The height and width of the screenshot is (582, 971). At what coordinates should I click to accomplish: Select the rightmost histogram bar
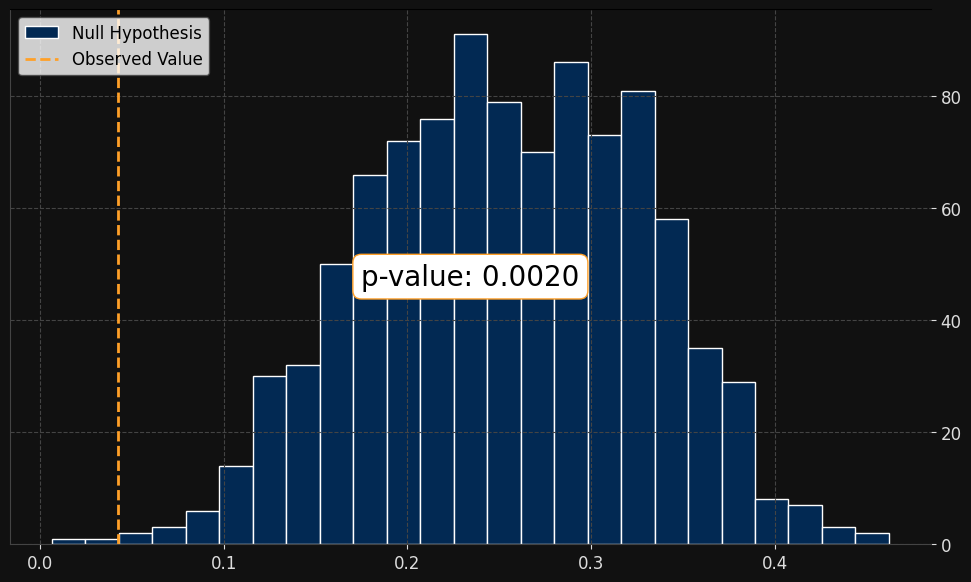872,539
